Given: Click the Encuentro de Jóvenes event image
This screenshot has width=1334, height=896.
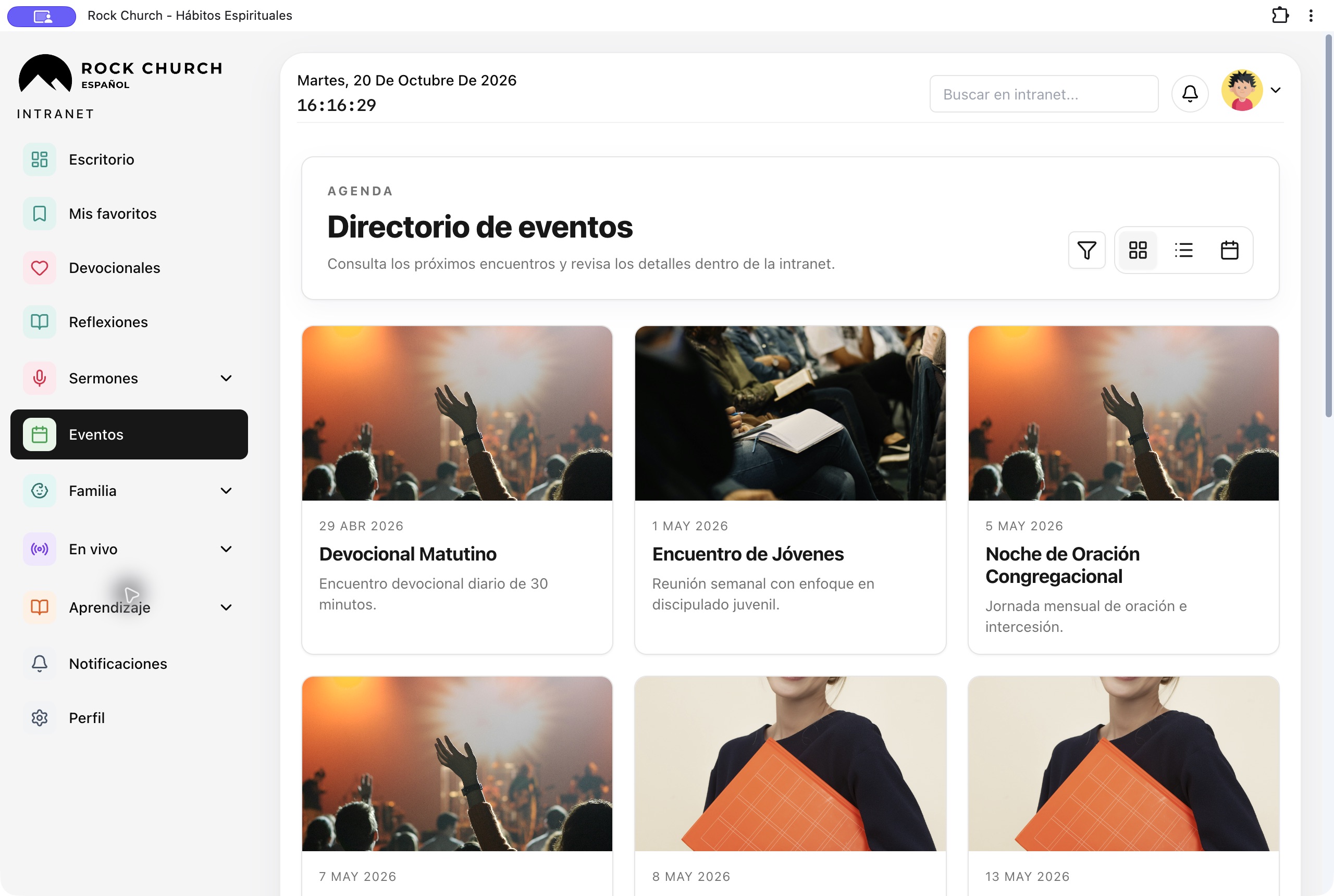Looking at the screenshot, I should (790, 413).
